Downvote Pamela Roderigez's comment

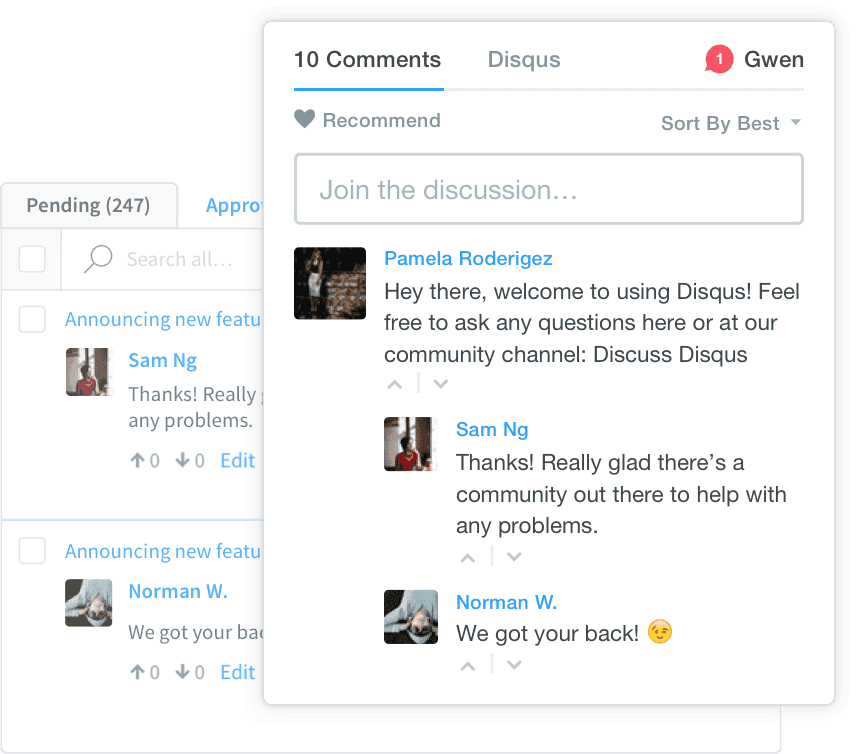coord(440,384)
